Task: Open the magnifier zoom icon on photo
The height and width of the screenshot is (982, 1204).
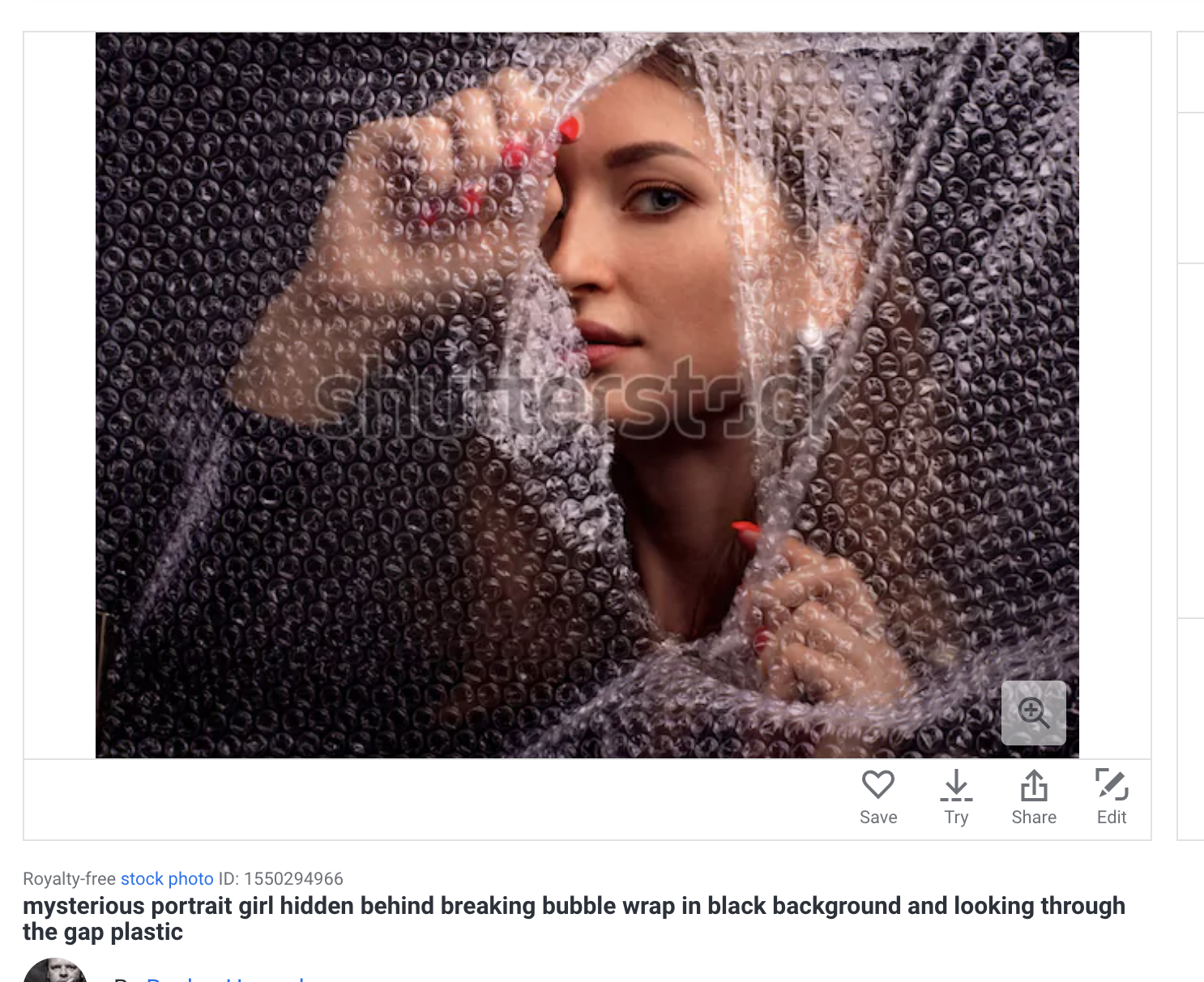Action: (1033, 712)
